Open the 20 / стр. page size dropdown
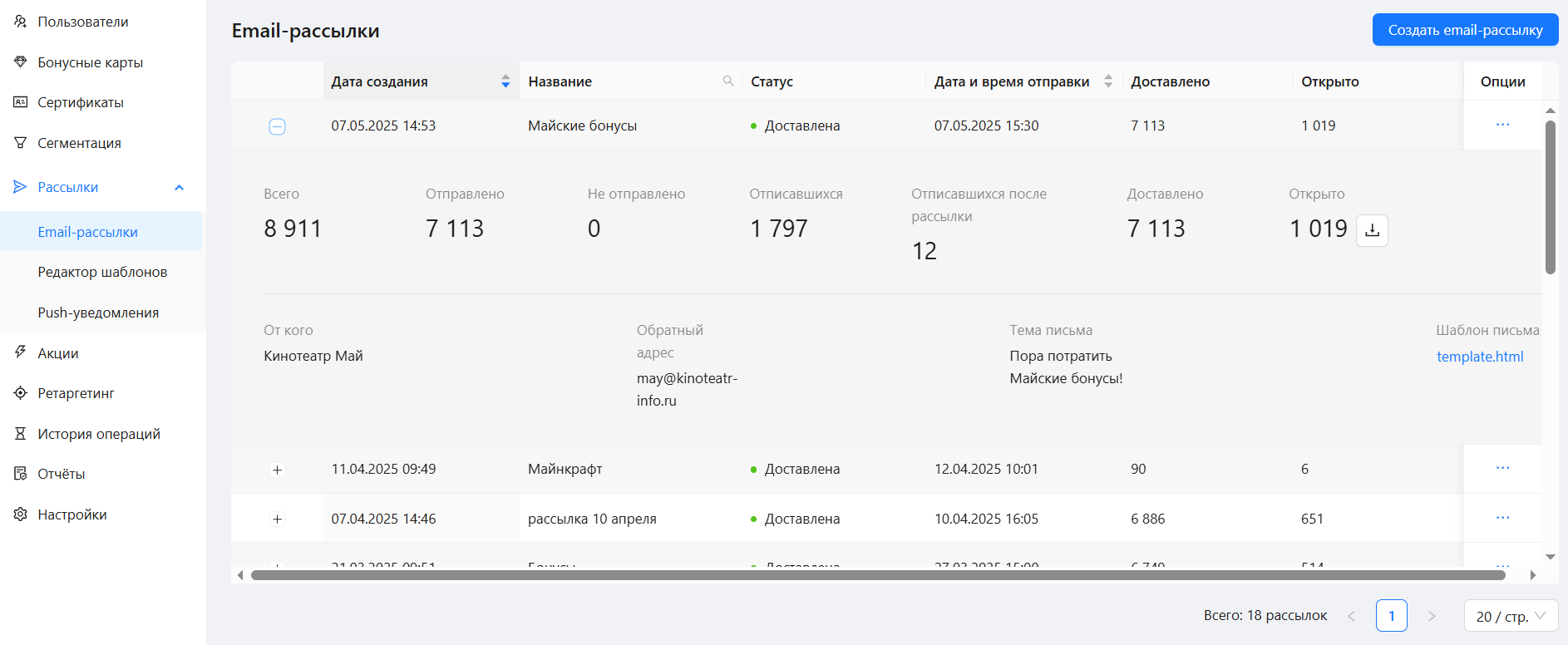Viewport: 1568px width, 645px height. click(1511, 616)
